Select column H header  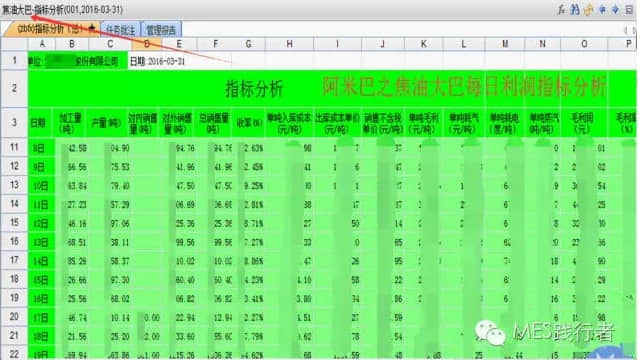click(289, 44)
